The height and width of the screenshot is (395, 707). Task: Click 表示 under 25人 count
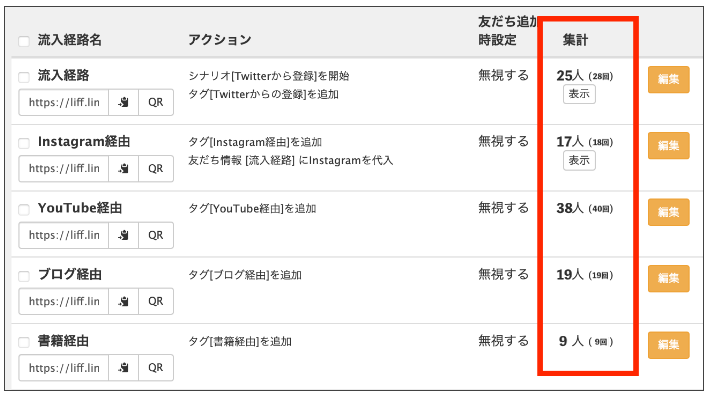[x=579, y=94]
